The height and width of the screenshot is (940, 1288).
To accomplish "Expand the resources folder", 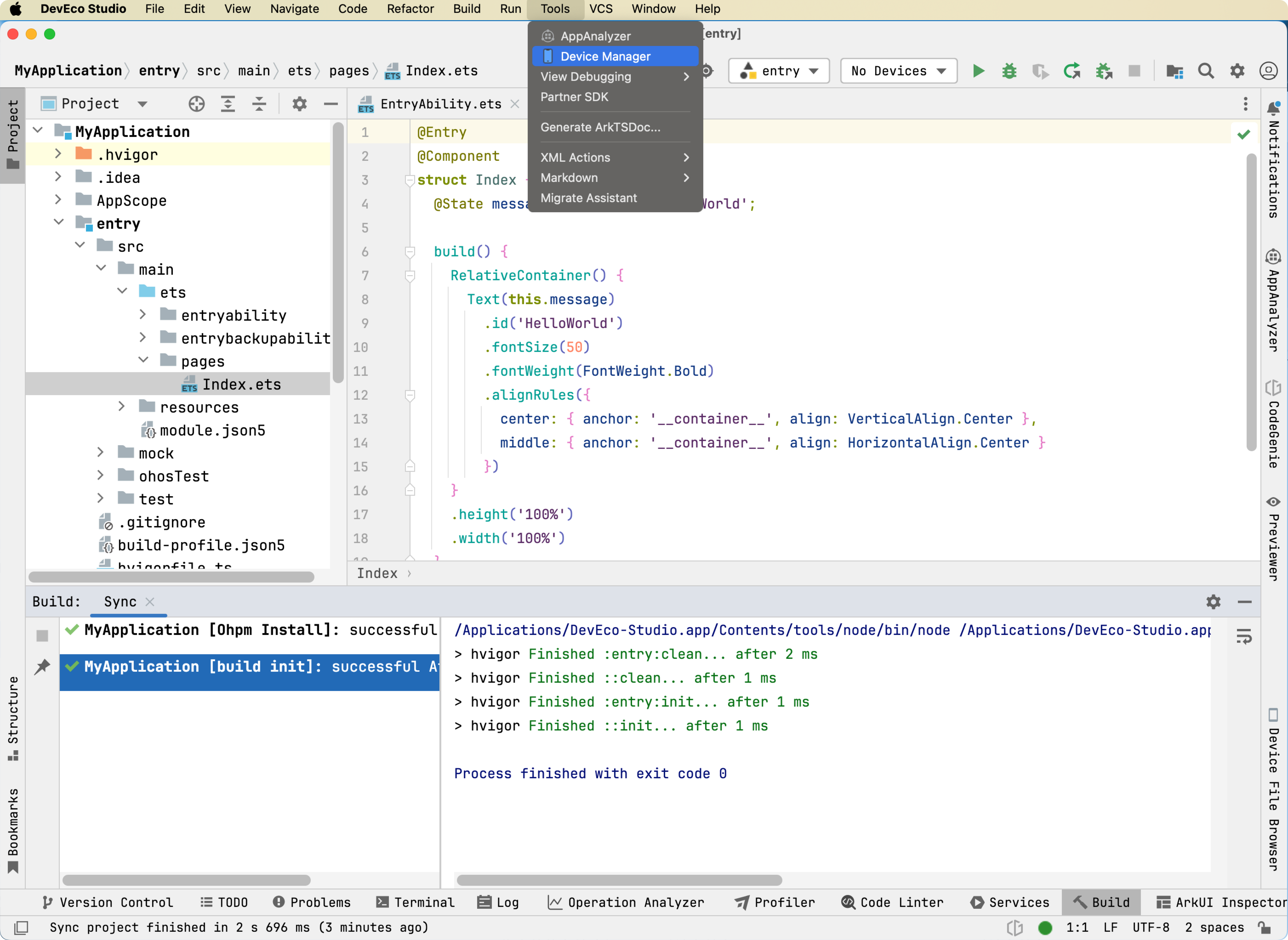I will point(122,407).
